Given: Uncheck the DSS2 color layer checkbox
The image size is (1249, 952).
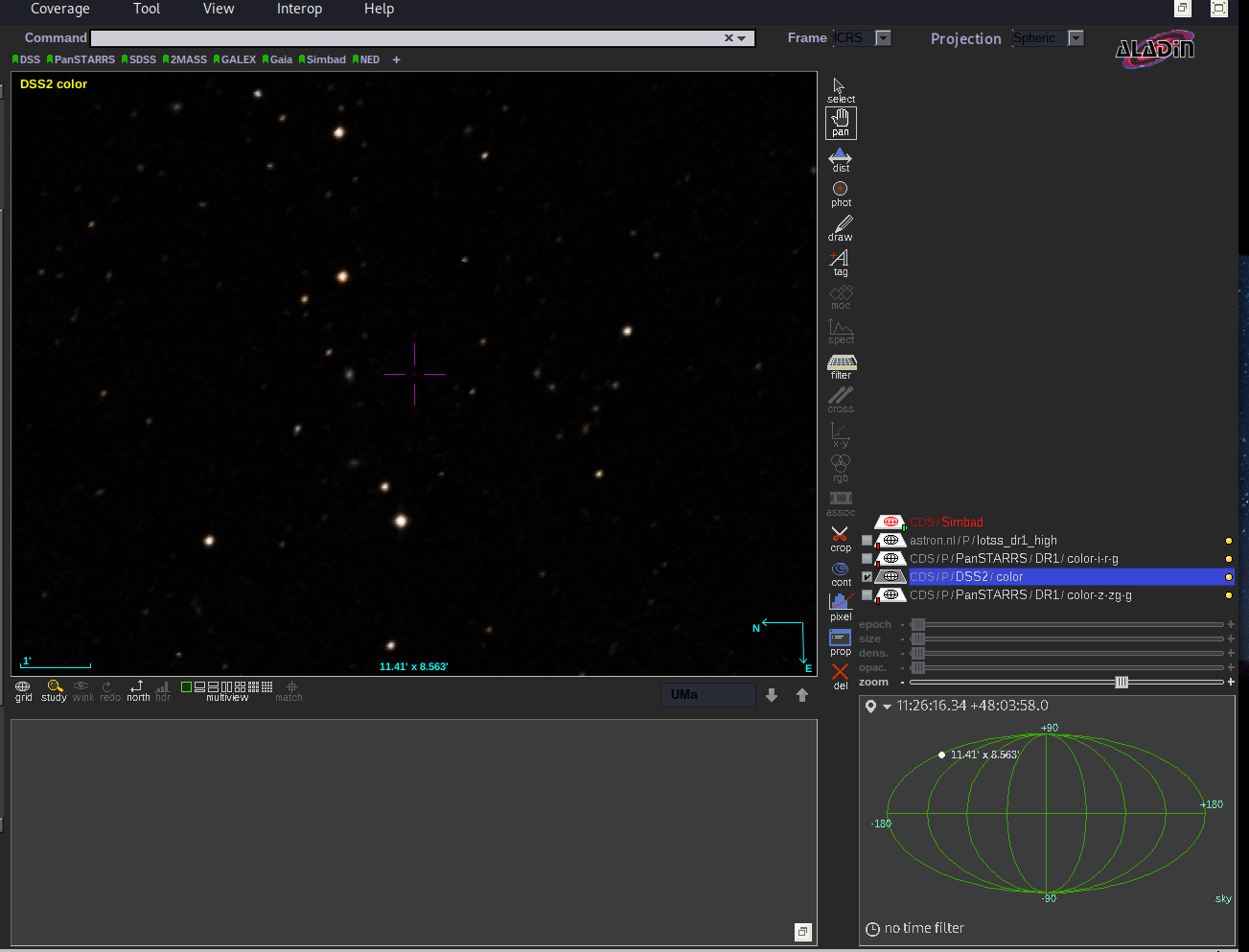Looking at the screenshot, I should [x=867, y=577].
